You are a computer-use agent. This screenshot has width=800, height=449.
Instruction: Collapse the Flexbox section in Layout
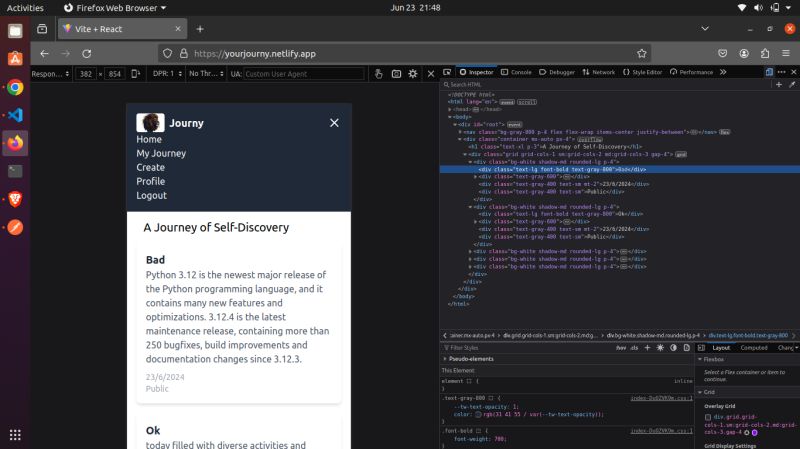click(700, 359)
